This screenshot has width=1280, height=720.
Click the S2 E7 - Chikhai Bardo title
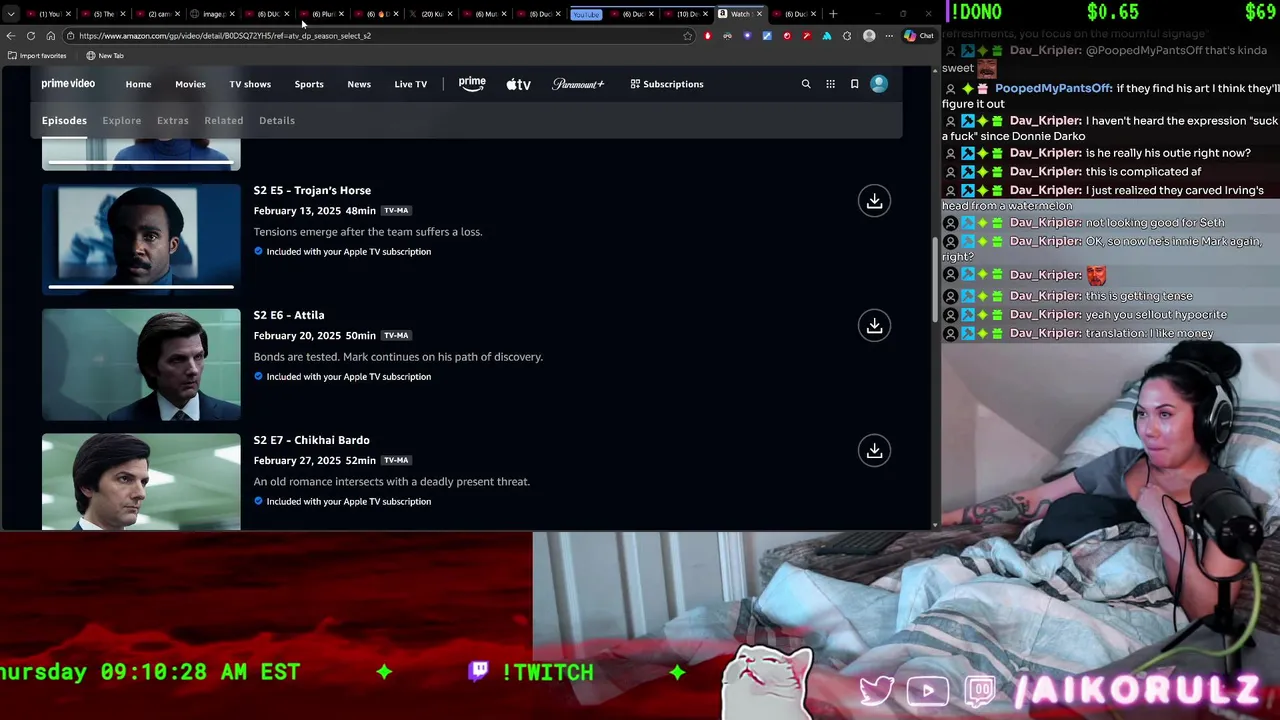[311, 440]
